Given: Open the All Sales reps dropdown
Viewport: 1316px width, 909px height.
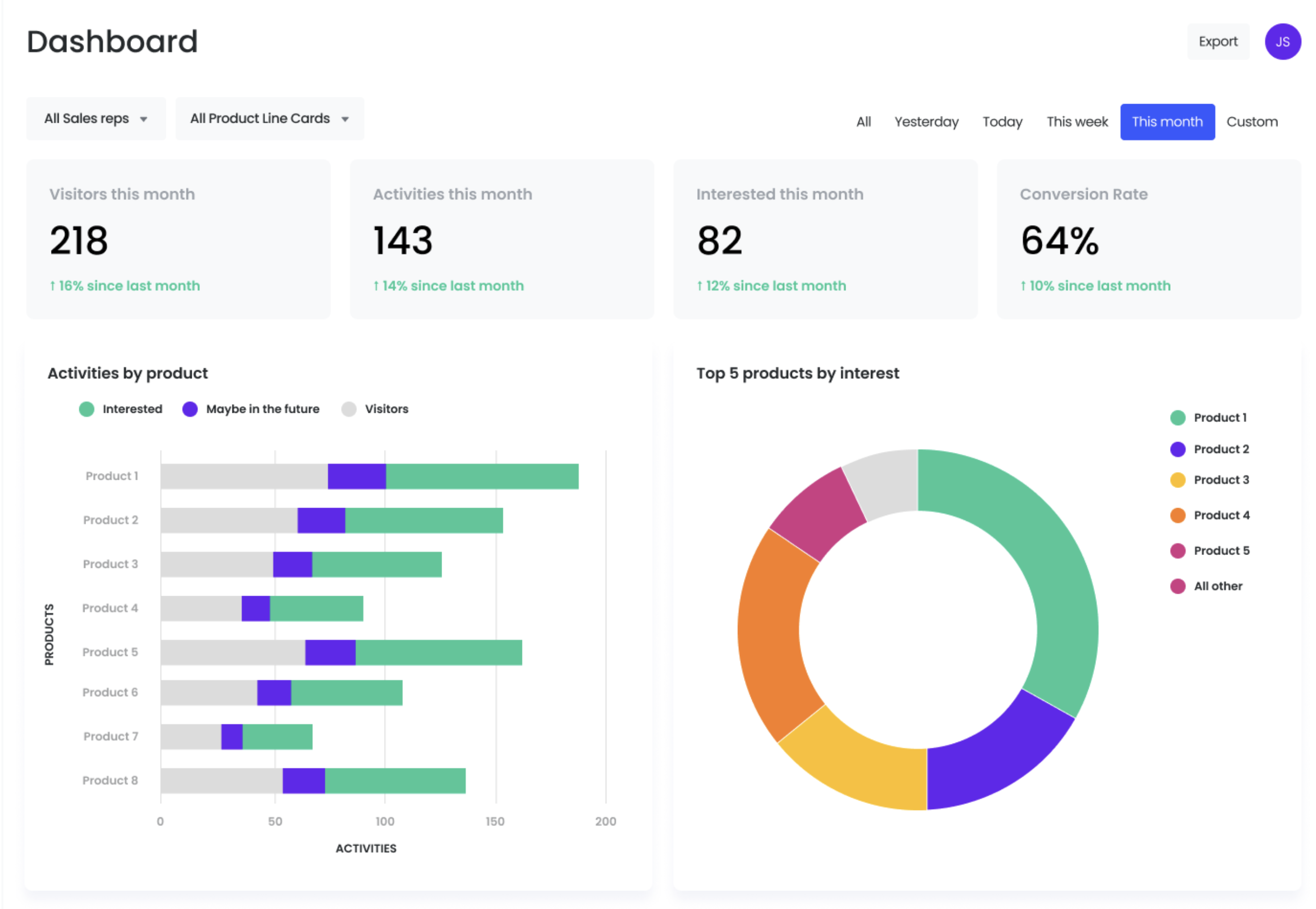Looking at the screenshot, I should [x=96, y=119].
